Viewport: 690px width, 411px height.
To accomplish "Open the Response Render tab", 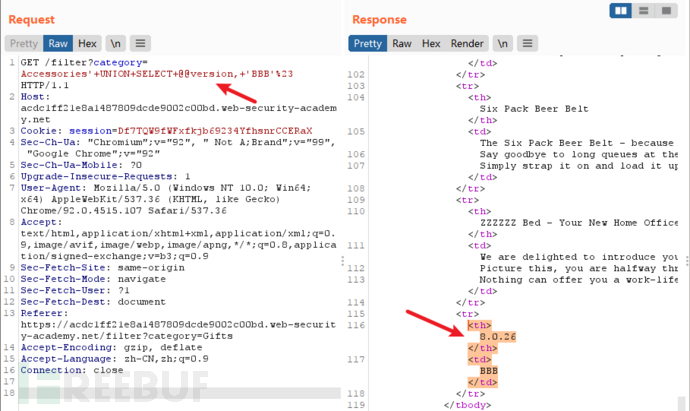I will coord(467,44).
